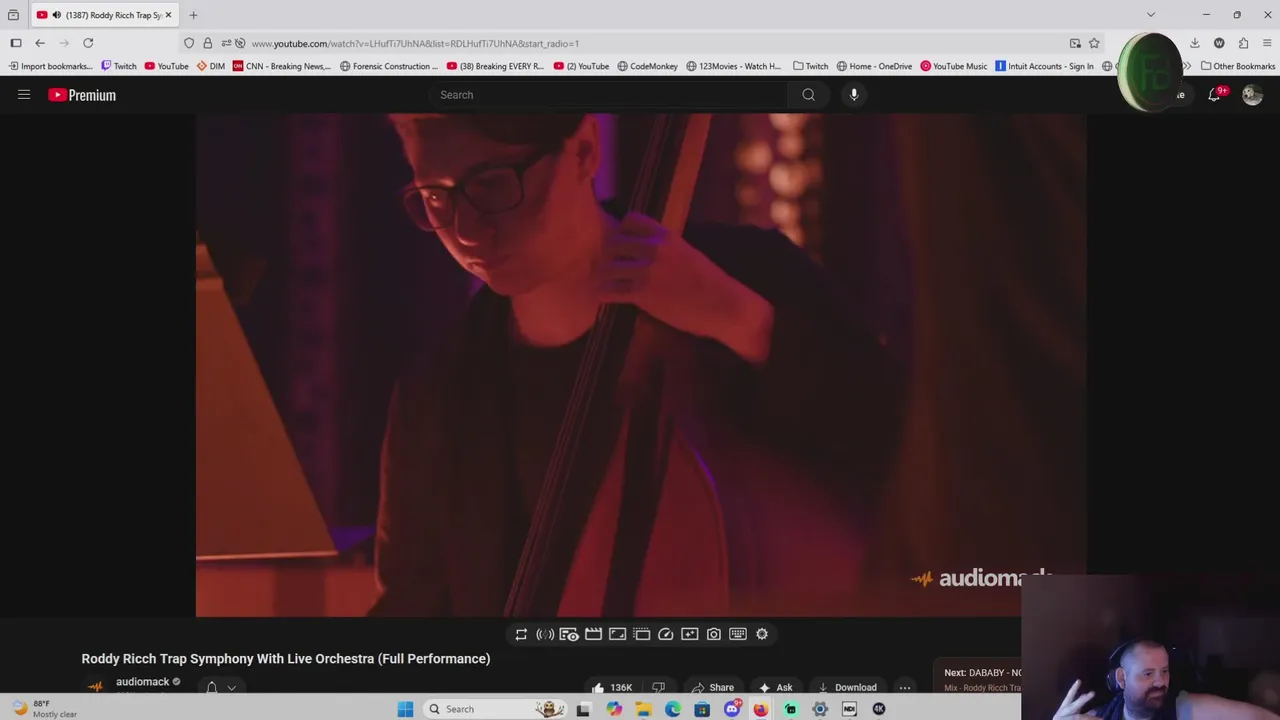Viewport: 1280px width, 720px height.
Task: Open audiomack channel link
Action: 142,682
